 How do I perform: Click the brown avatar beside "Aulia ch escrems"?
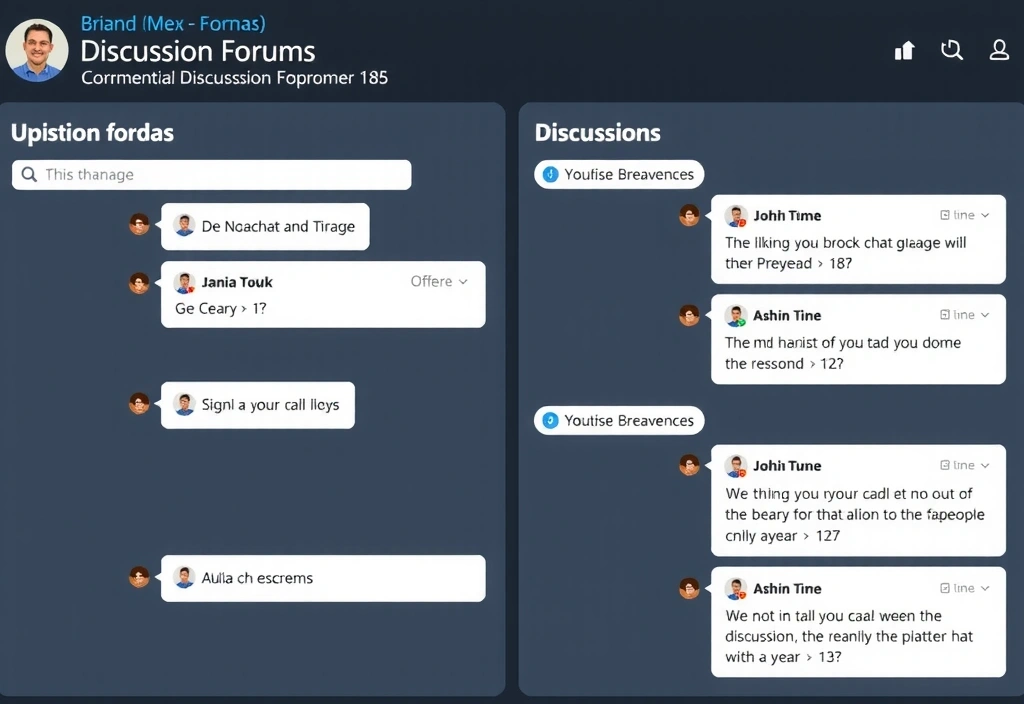(139, 577)
